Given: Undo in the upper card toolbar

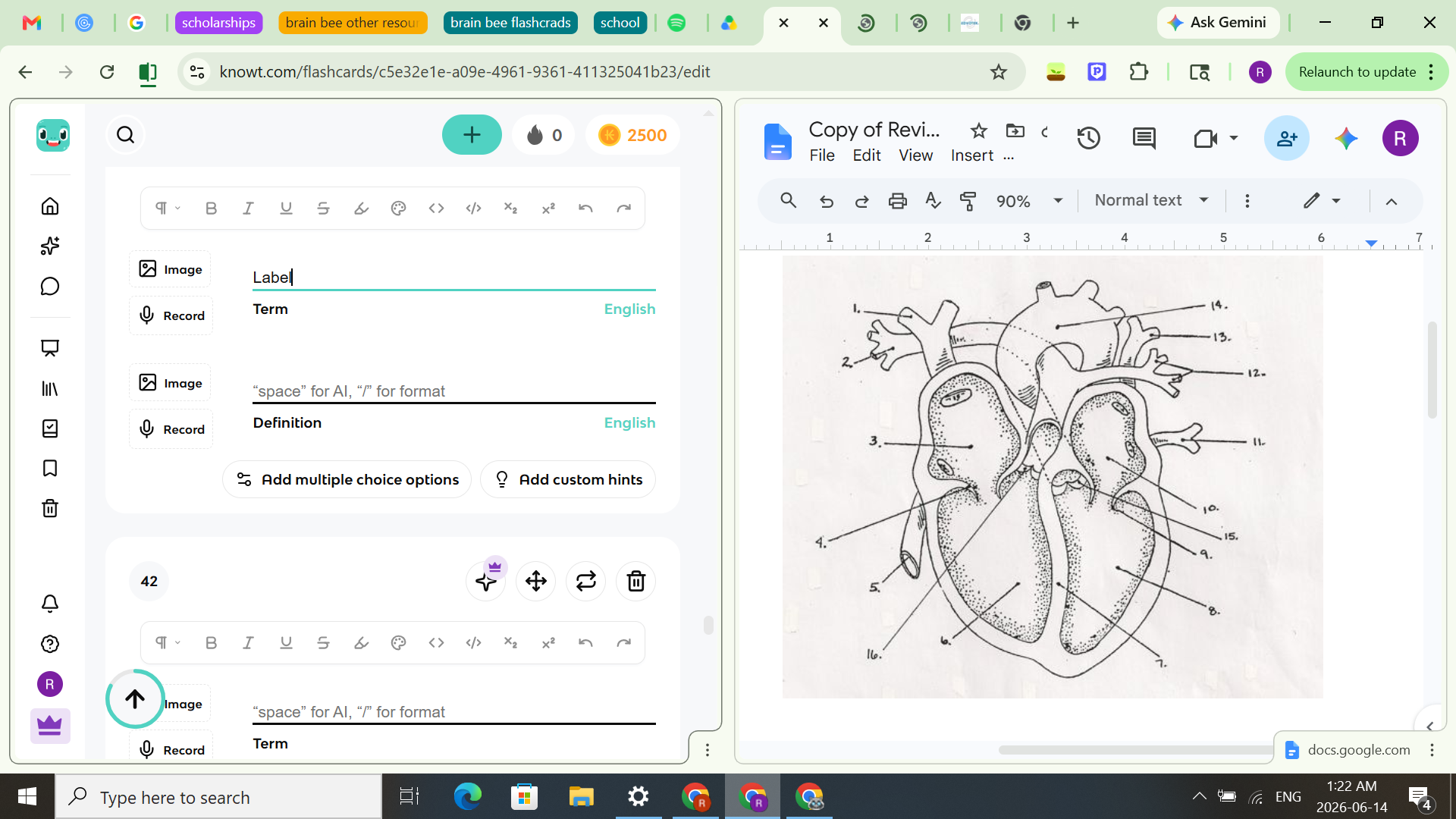Looking at the screenshot, I should coord(585,209).
